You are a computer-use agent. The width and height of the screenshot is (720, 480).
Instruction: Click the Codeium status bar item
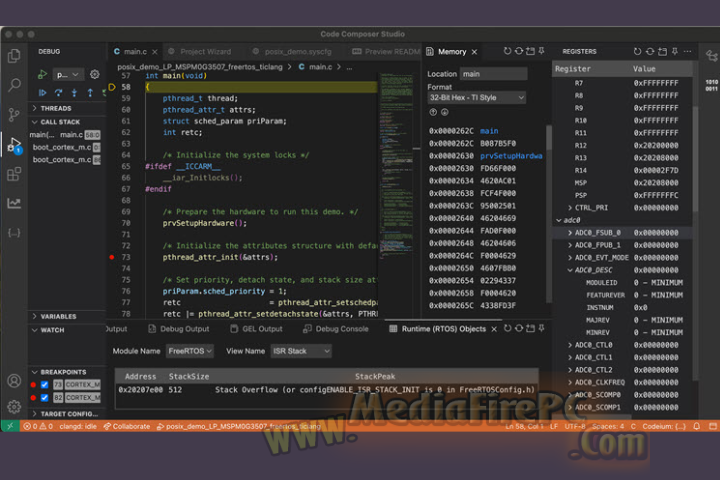664,426
